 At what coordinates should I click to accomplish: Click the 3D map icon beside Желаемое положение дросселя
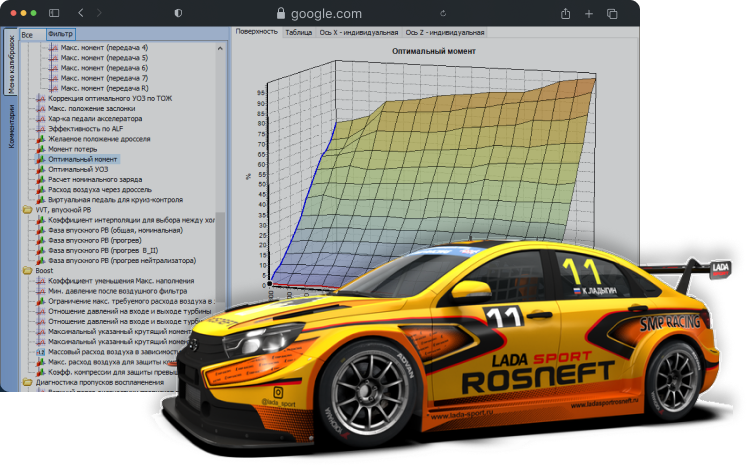41,139
